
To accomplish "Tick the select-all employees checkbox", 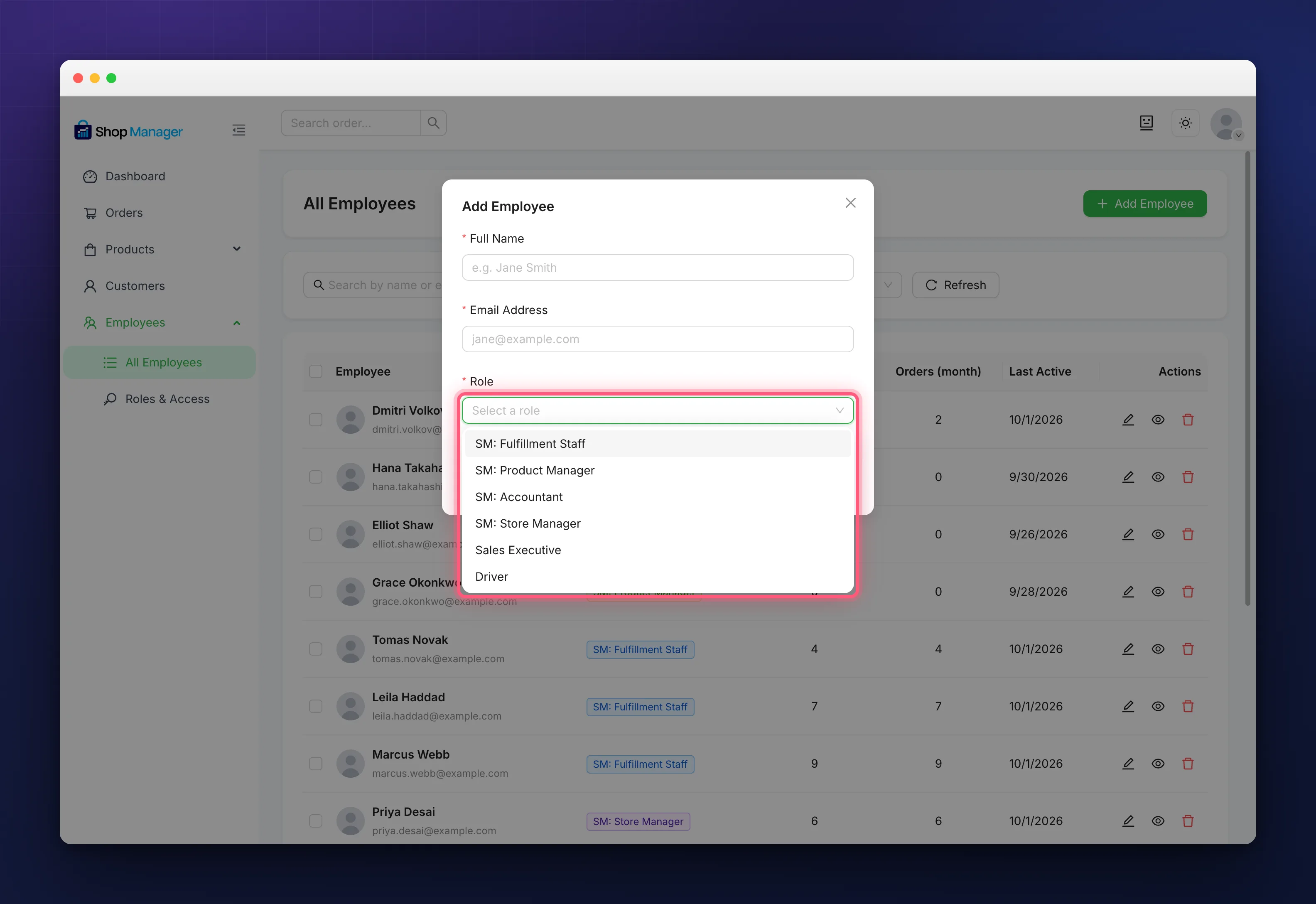I will click(x=315, y=371).
